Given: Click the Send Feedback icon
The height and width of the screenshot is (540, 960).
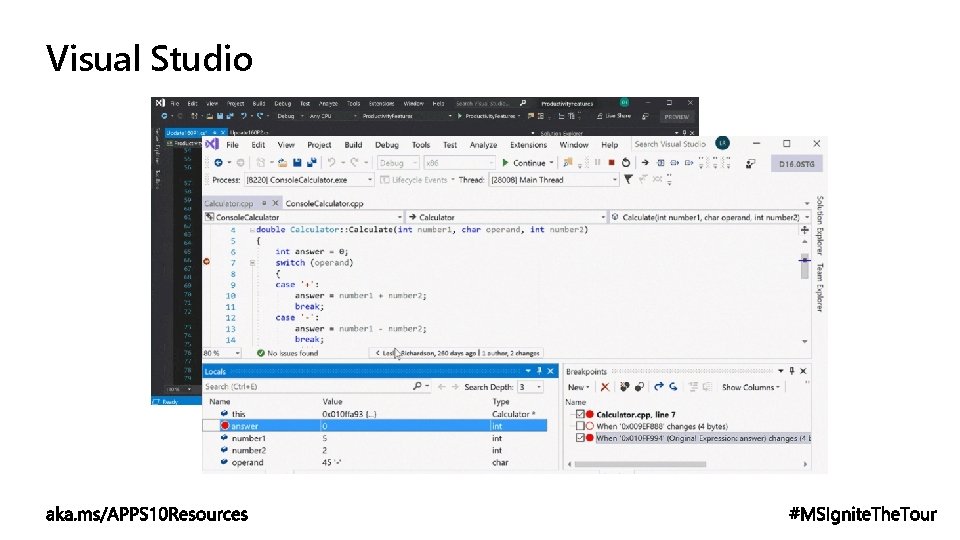Looking at the screenshot, I should (750, 163).
